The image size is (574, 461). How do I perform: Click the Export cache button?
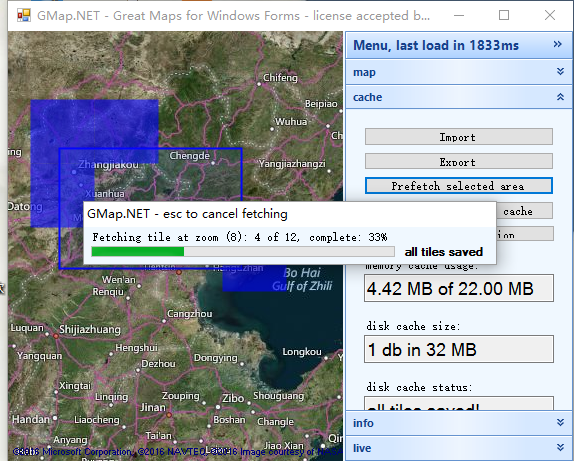click(459, 161)
